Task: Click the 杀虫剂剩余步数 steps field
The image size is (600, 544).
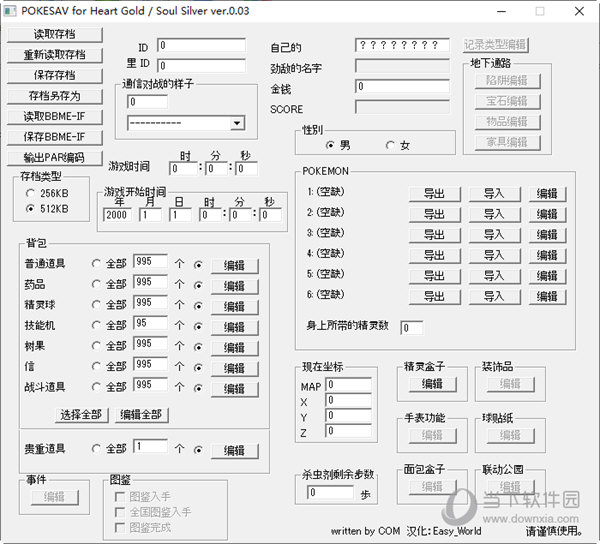Action: [x=330, y=492]
